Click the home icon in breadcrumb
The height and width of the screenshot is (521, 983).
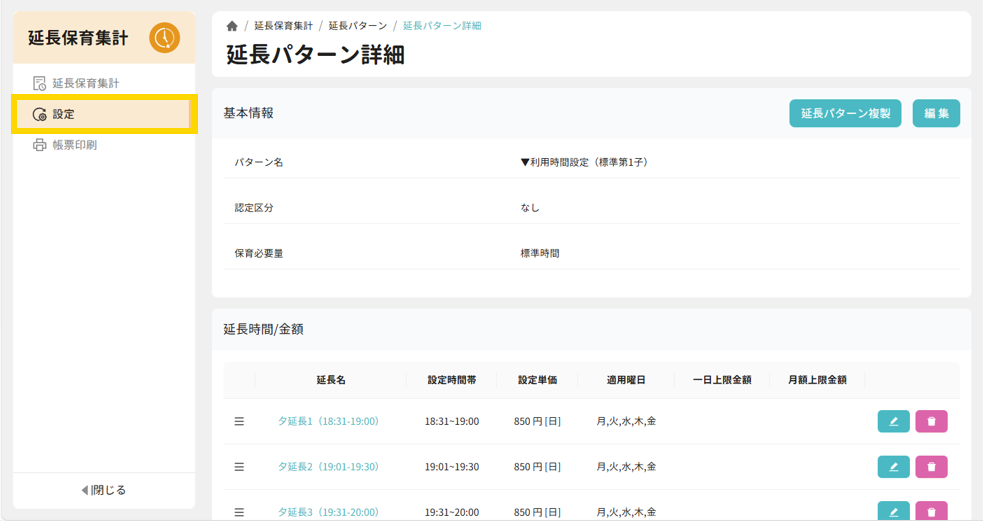coord(232,26)
